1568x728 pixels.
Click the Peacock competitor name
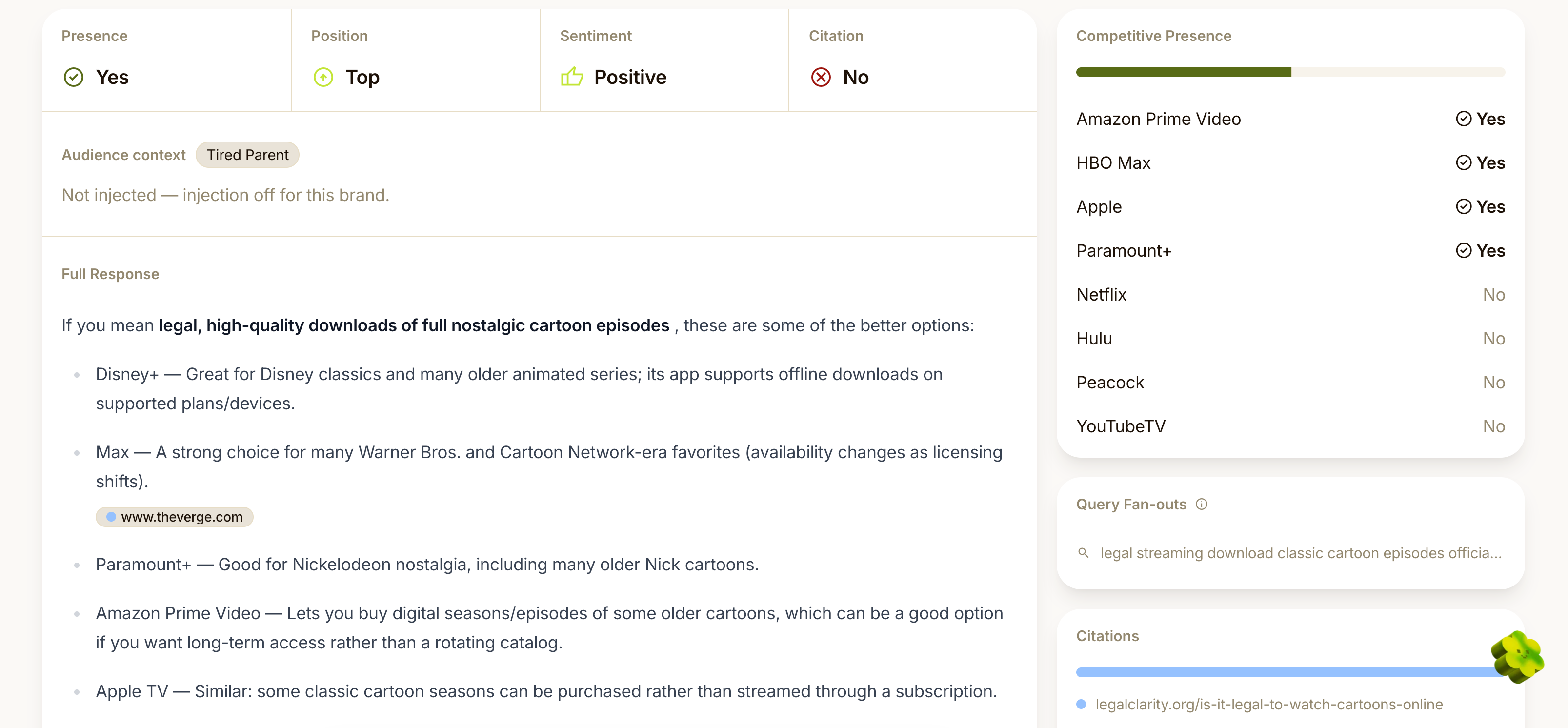[x=1110, y=382]
